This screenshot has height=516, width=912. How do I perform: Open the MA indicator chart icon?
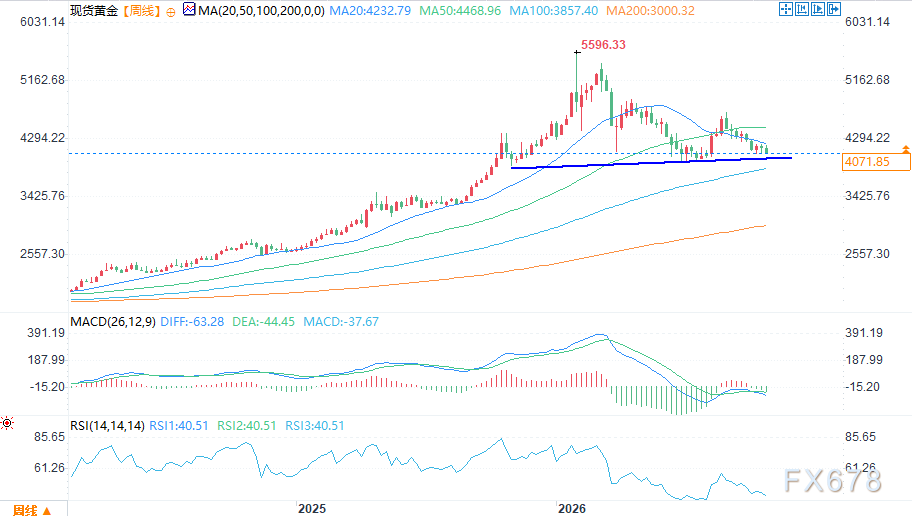pyautogui.click(x=189, y=9)
